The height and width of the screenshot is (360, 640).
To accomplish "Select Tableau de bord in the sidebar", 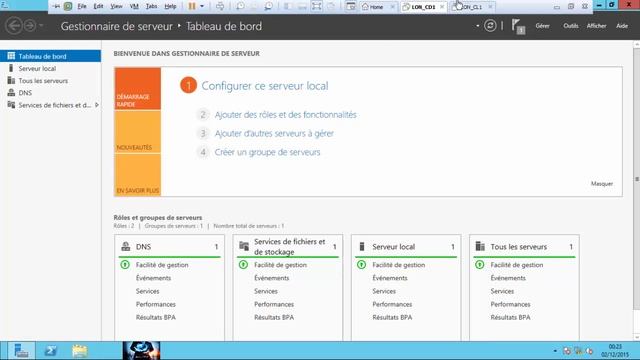I will (x=50, y=56).
